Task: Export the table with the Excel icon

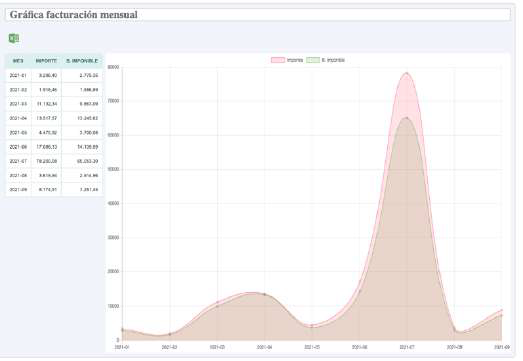Action: coord(14,38)
